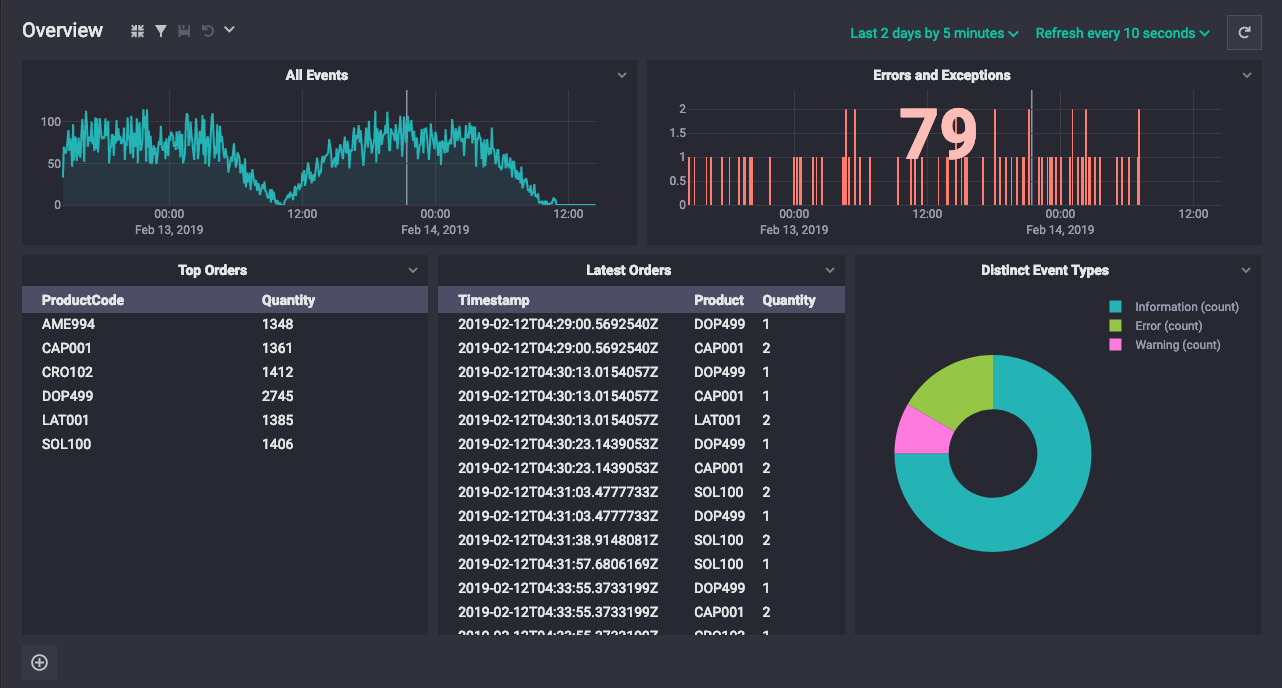Image resolution: width=1282 pixels, height=688 pixels.
Task: Click the compress layout icon beside Overview
Action: click(x=138, y=31)
